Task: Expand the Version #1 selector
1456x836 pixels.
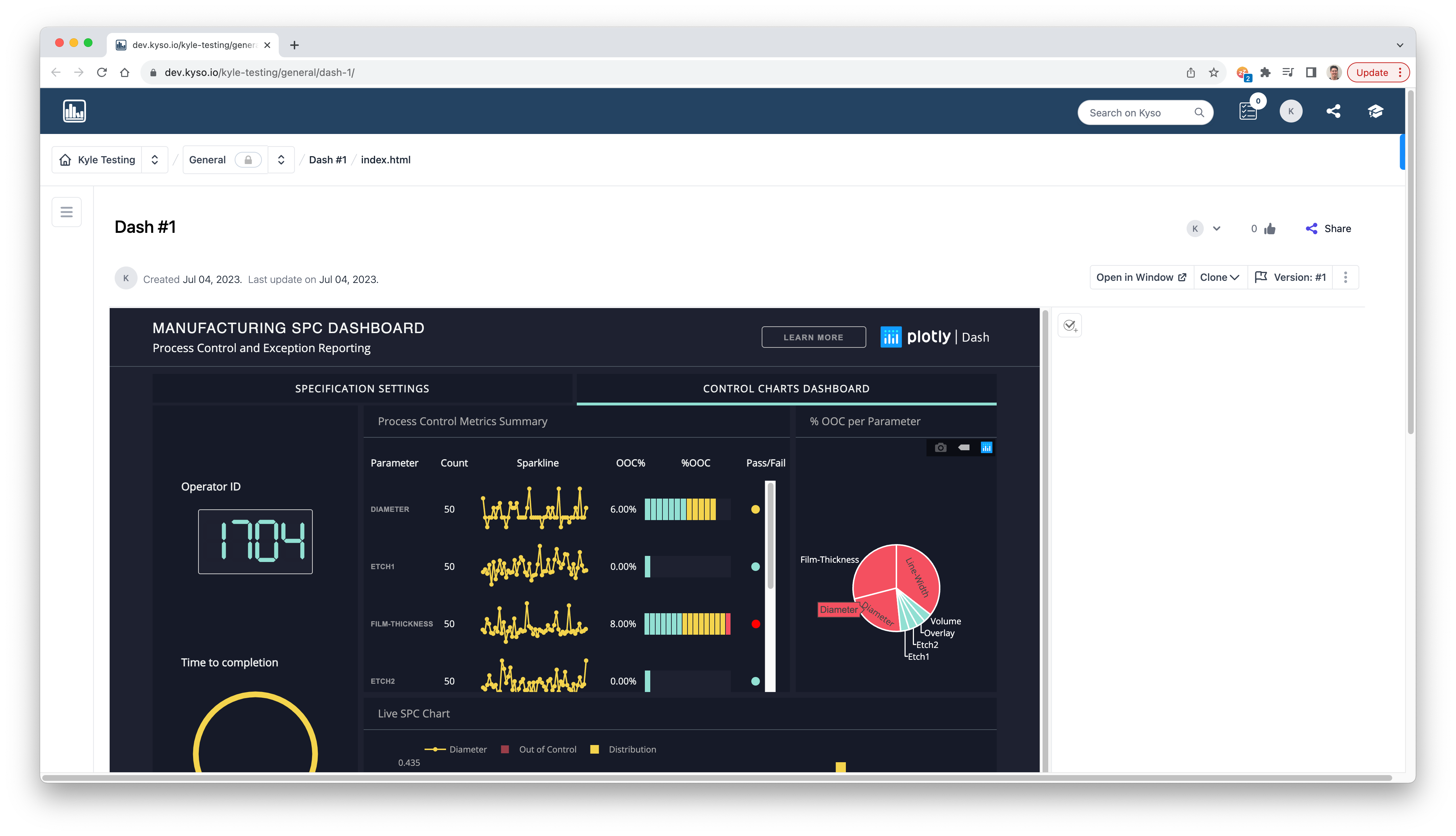Action: [x=1290, y=277]
